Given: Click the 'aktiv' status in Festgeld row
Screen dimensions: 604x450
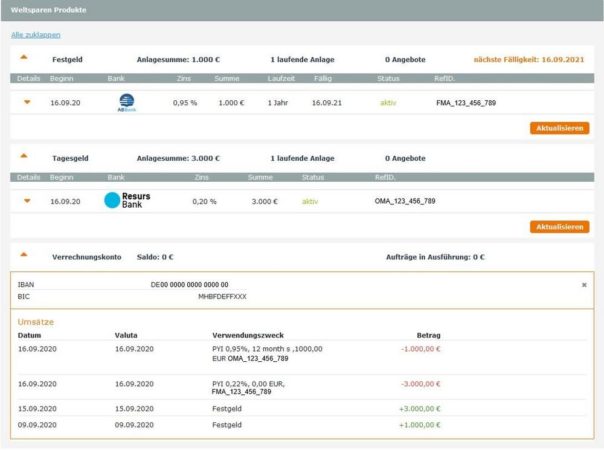Looking at the screenshot, I should tap(388, 103).
